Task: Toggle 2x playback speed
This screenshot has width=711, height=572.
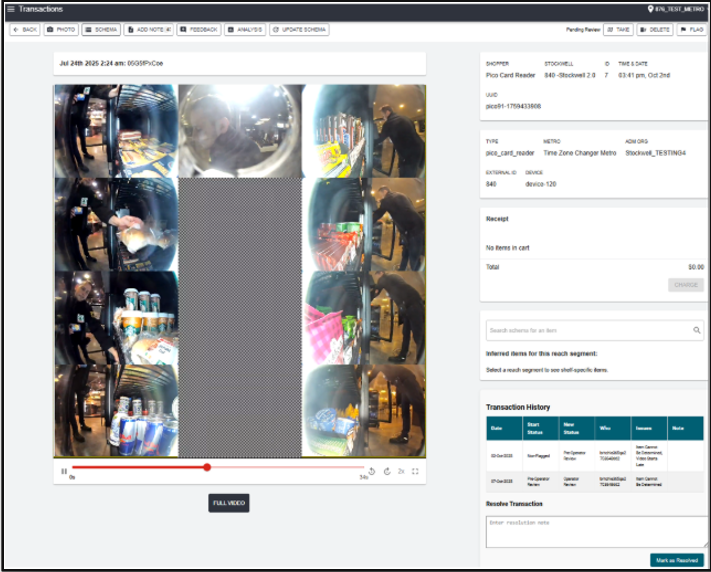Action: tap(401, 471)
